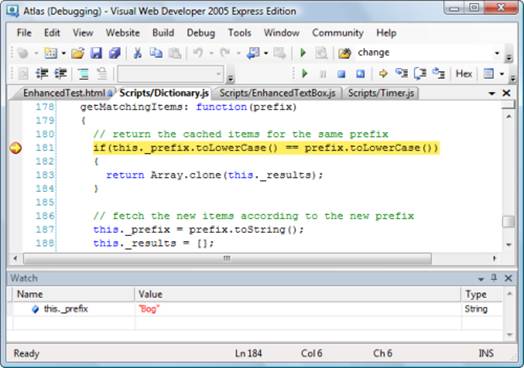The width and height of the screenshot is (524, 368).
Task: Click the empty watch row name field
Action: pyautogui.click(x=74, y=323)
